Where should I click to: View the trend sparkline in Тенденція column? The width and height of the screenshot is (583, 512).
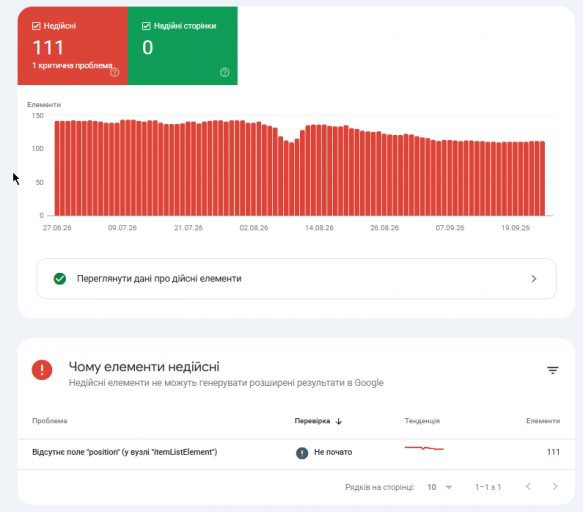[424, 448]
